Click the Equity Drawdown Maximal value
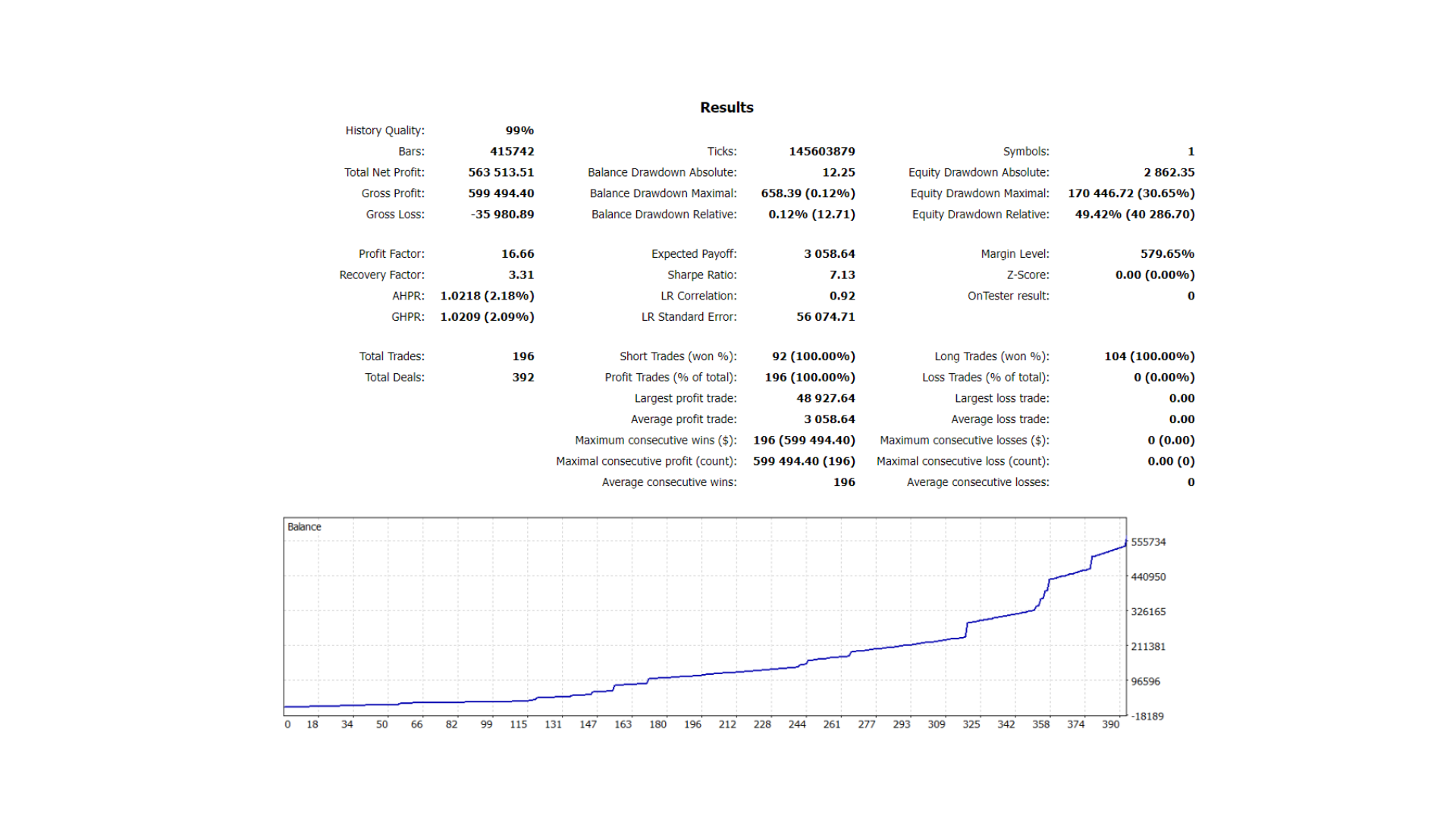Viewport: 1456px width, 819px height. 1131,193
